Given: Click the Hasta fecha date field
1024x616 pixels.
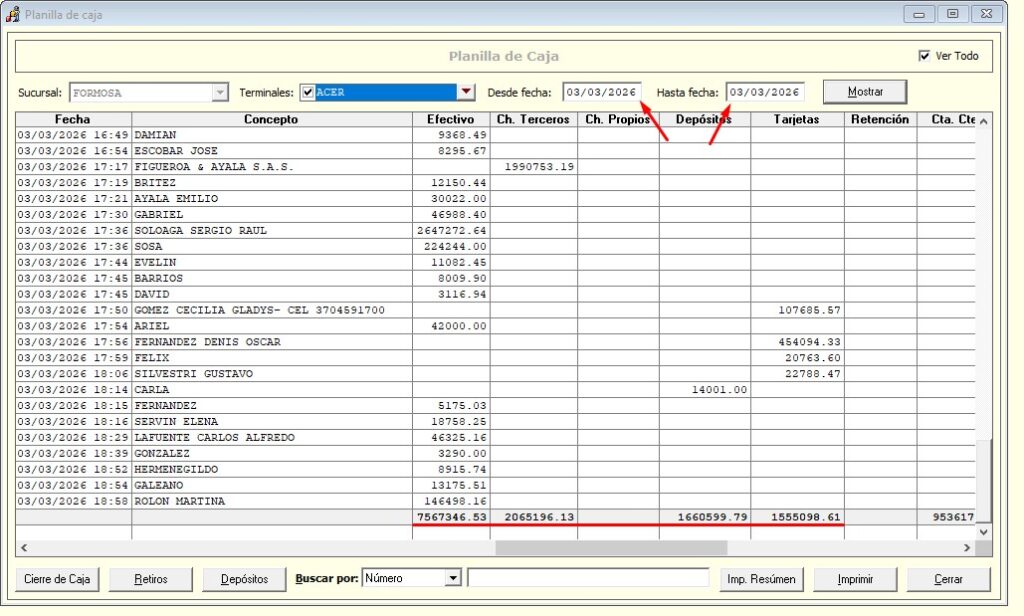Looking at the screenshot, I should (765, 93).
